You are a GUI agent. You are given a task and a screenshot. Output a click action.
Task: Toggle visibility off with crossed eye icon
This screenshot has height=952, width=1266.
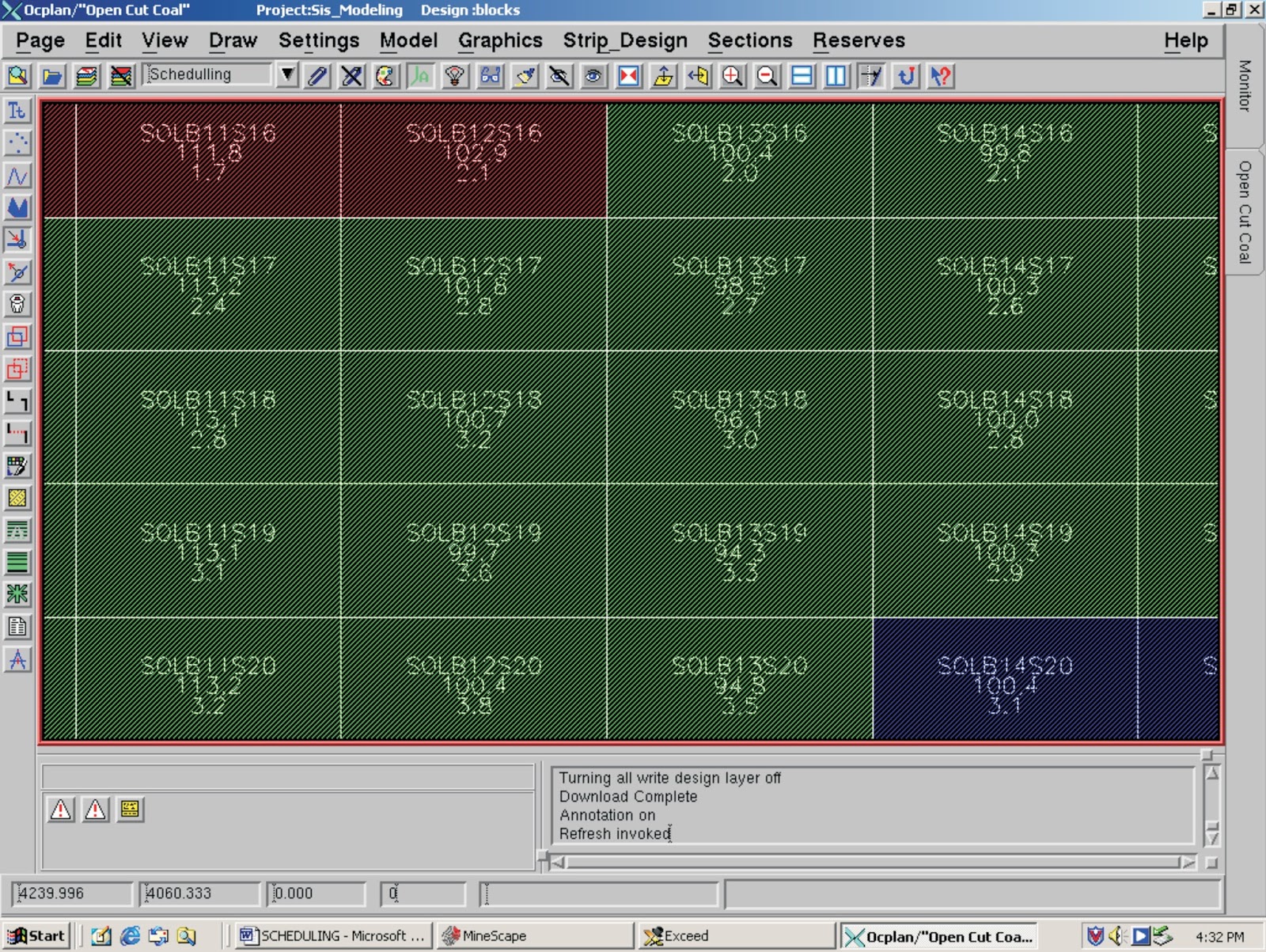(559, 76)
